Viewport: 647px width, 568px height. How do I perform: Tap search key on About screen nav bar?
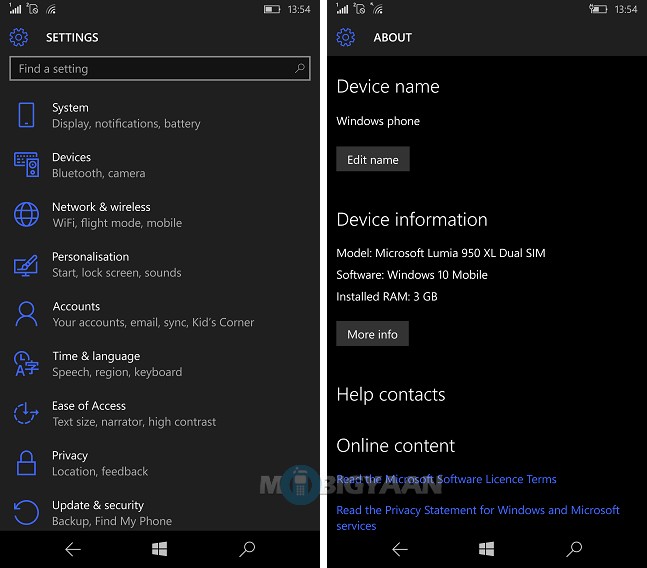coord(574,549)
